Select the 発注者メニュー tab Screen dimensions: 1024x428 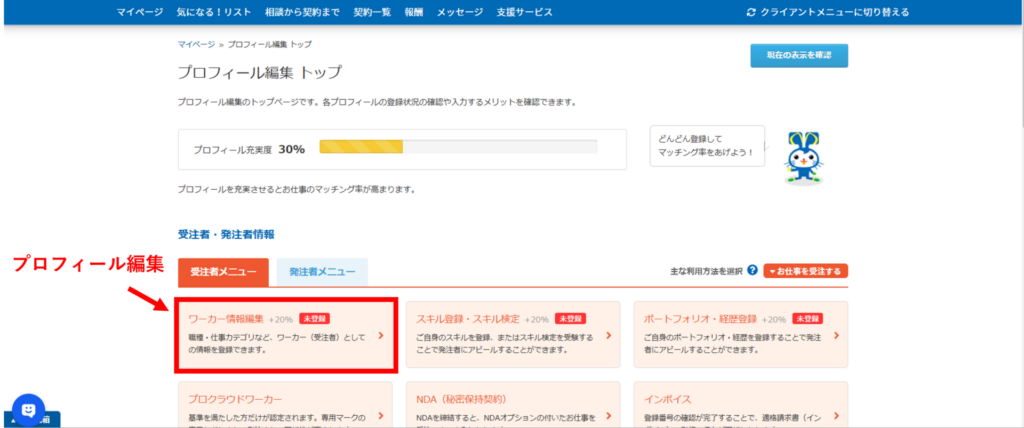(323, 272)
